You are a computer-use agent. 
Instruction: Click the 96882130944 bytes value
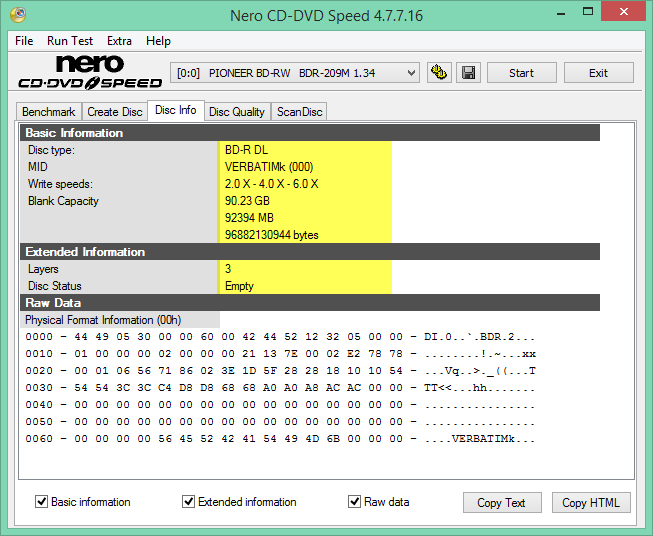(272, 235)
